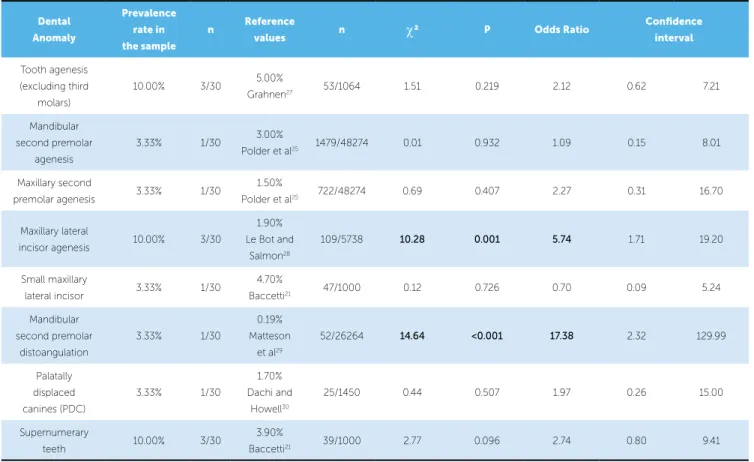Select the χ² value '2.77'
754x462 pixels.
[412, 441]
